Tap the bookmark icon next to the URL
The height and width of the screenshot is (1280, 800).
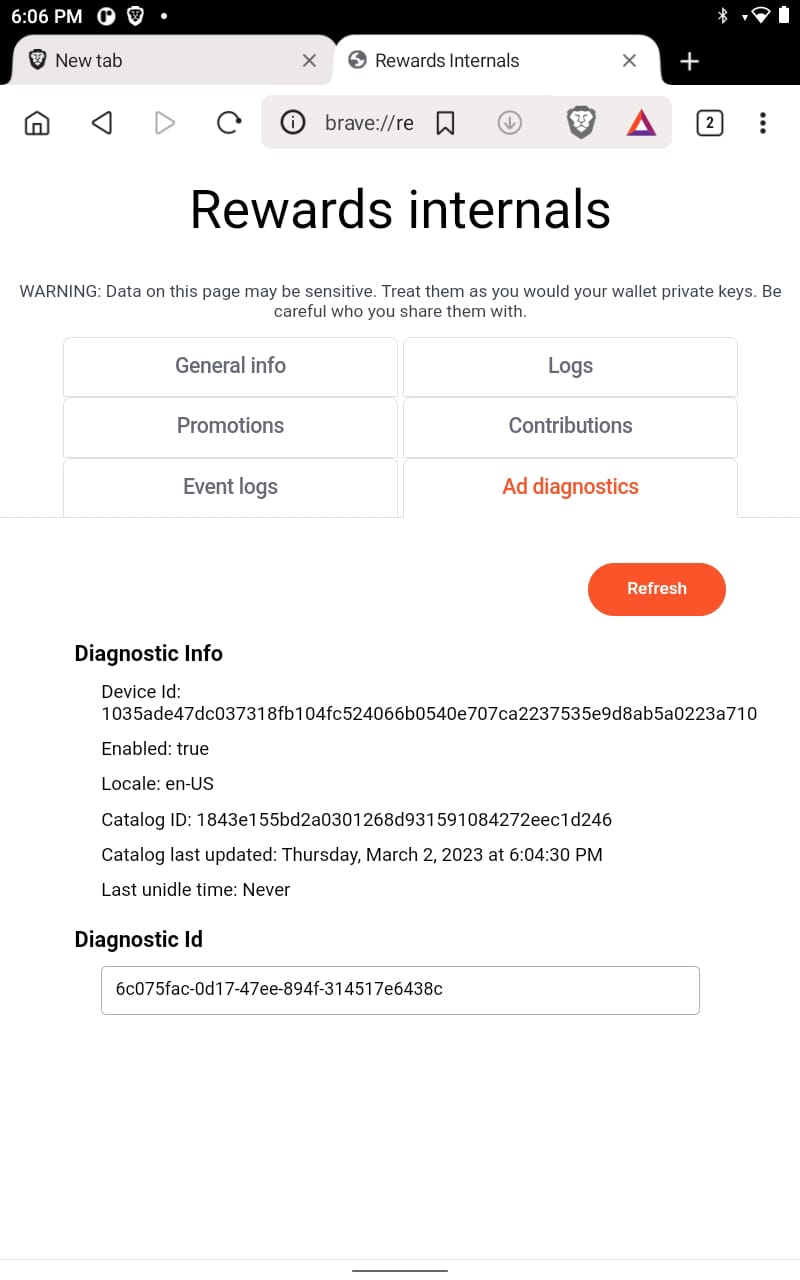pos(445,122)
